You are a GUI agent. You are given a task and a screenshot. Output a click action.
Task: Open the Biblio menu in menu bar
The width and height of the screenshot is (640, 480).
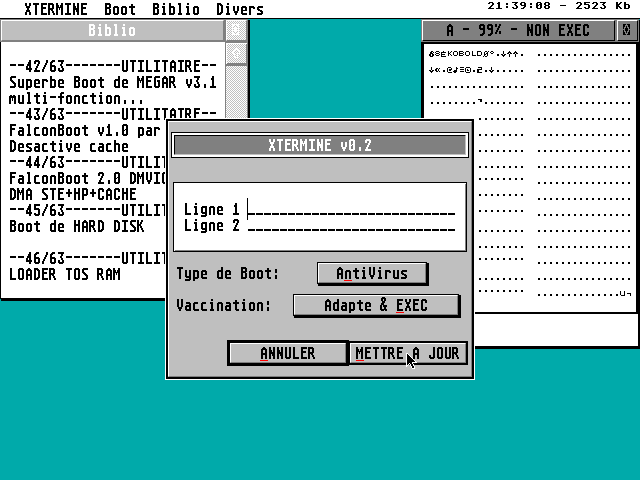[x=175, y=10]
